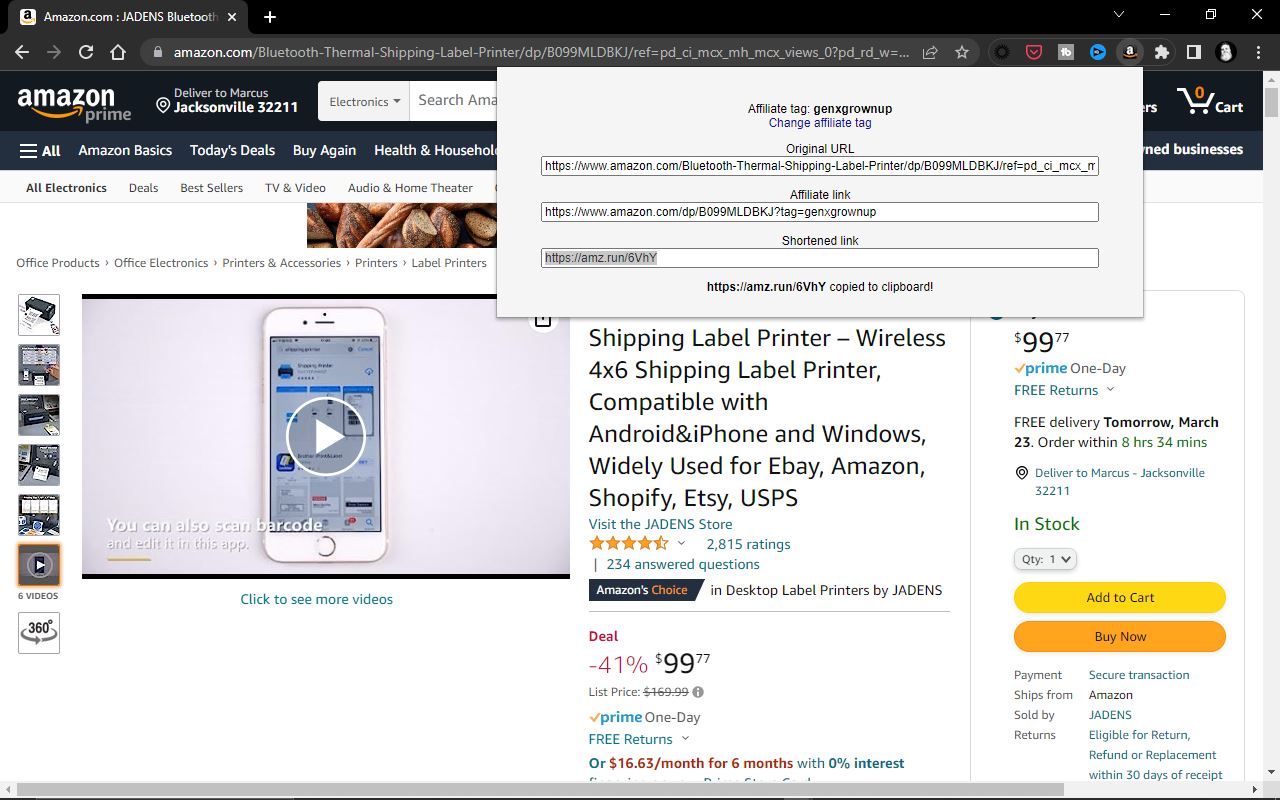
Task: Open Audio & Home Theater in the subnav
Action: pos(410,187)
